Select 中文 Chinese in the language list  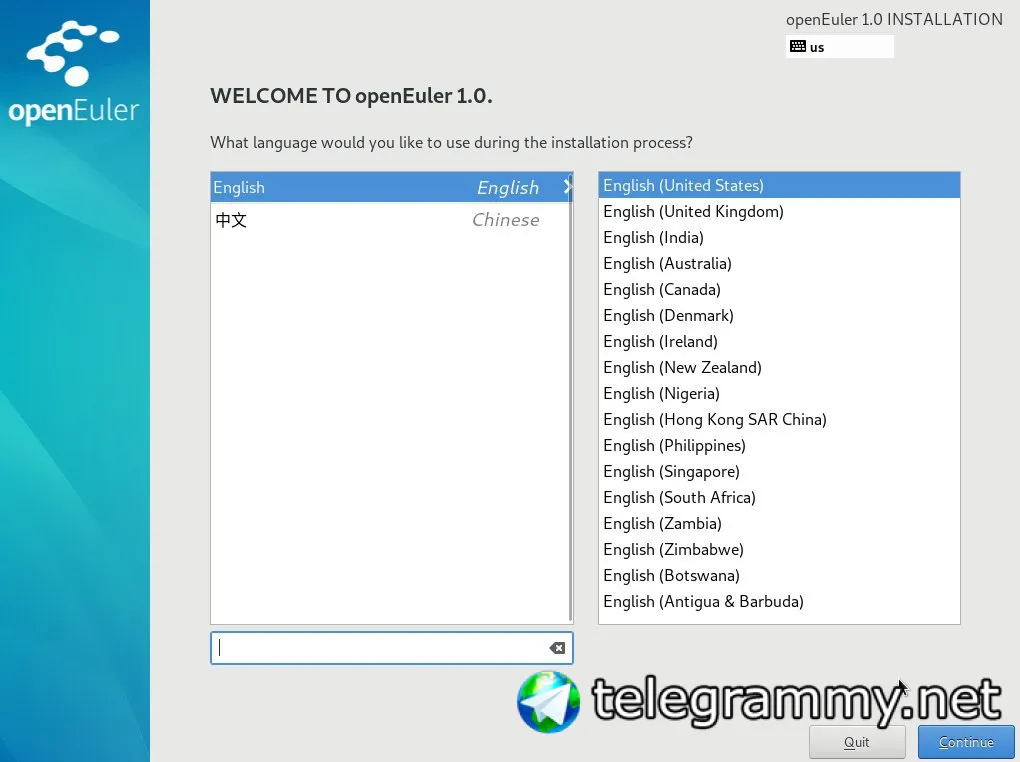pos(391,220)
